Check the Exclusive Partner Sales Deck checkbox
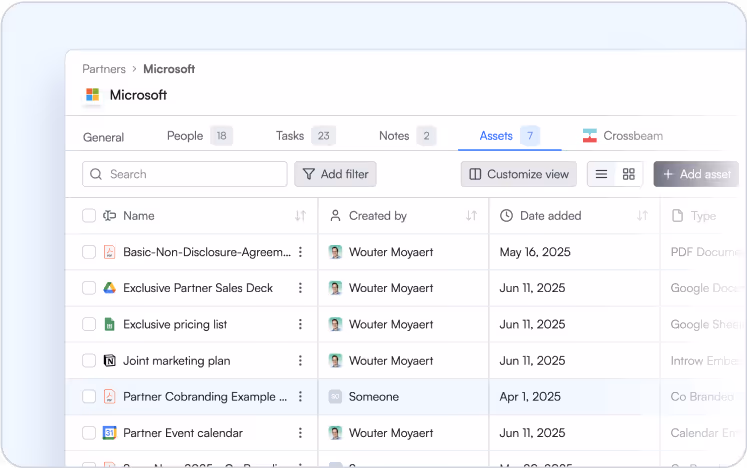The image size is (747, 468). (x=89, y=288)
